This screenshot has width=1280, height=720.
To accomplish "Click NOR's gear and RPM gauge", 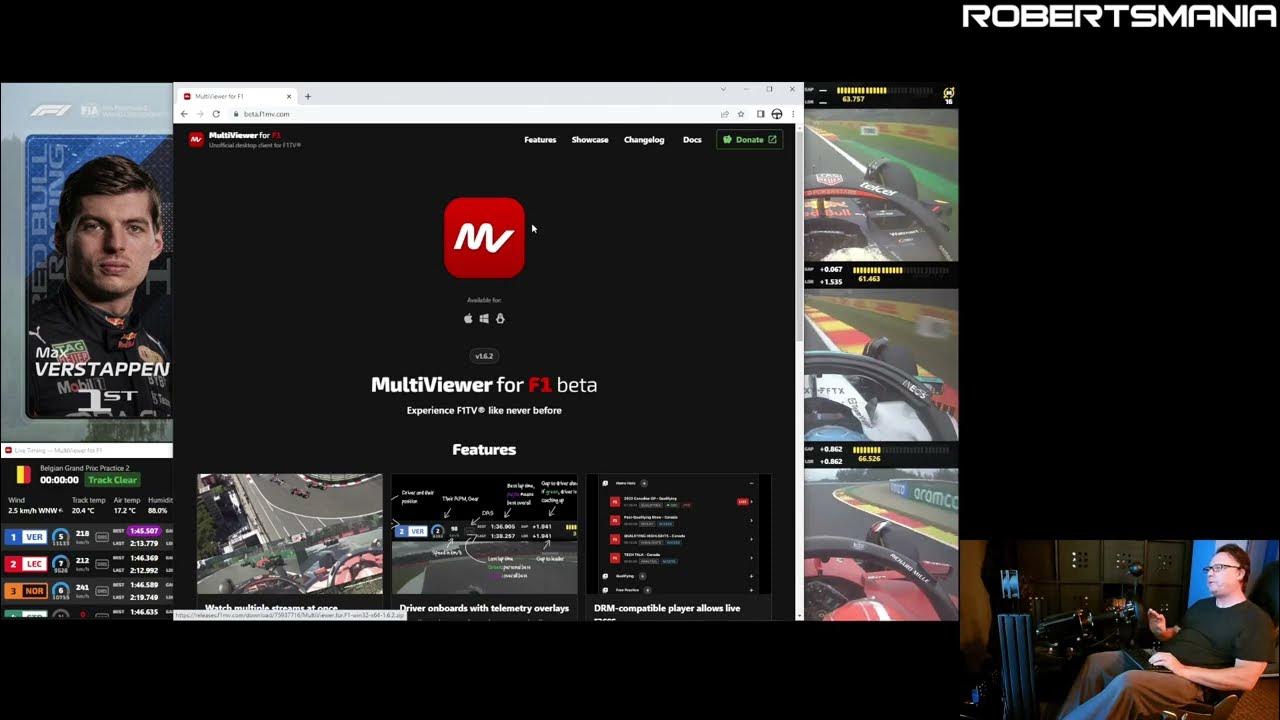I will click(x=60, y=591).
